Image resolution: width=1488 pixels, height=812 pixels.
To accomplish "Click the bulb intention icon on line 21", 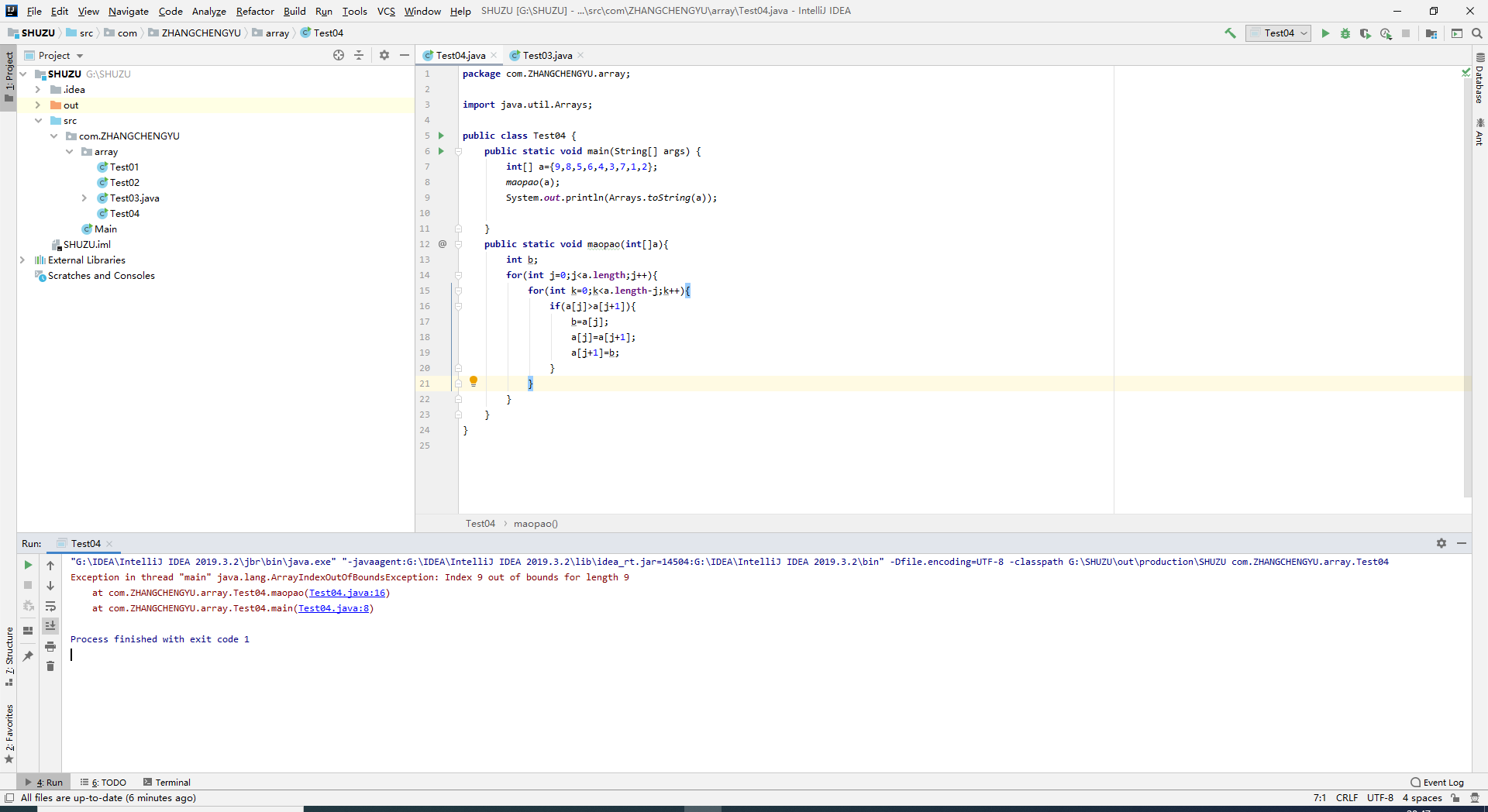I will 474,381.
